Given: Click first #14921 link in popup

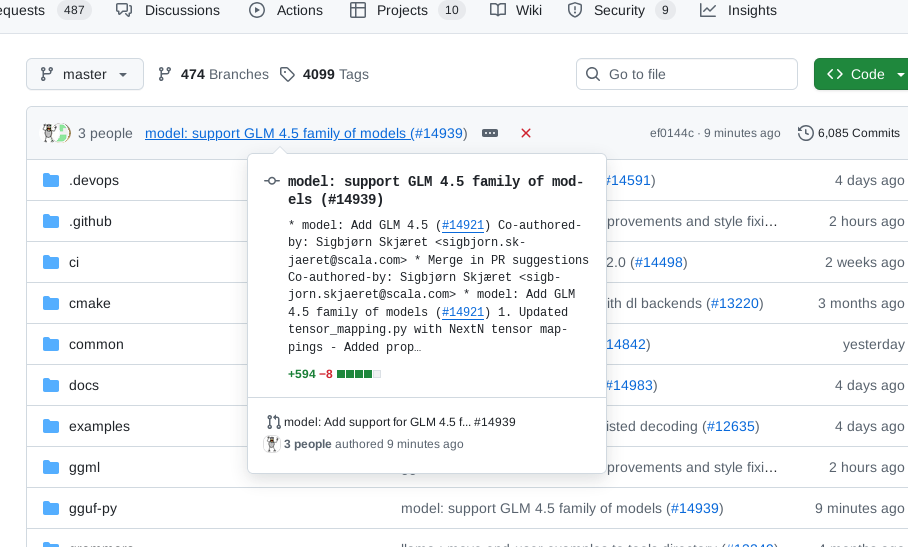Looking at the screenshot, I should pyautogui.click(x=463, y=225).
